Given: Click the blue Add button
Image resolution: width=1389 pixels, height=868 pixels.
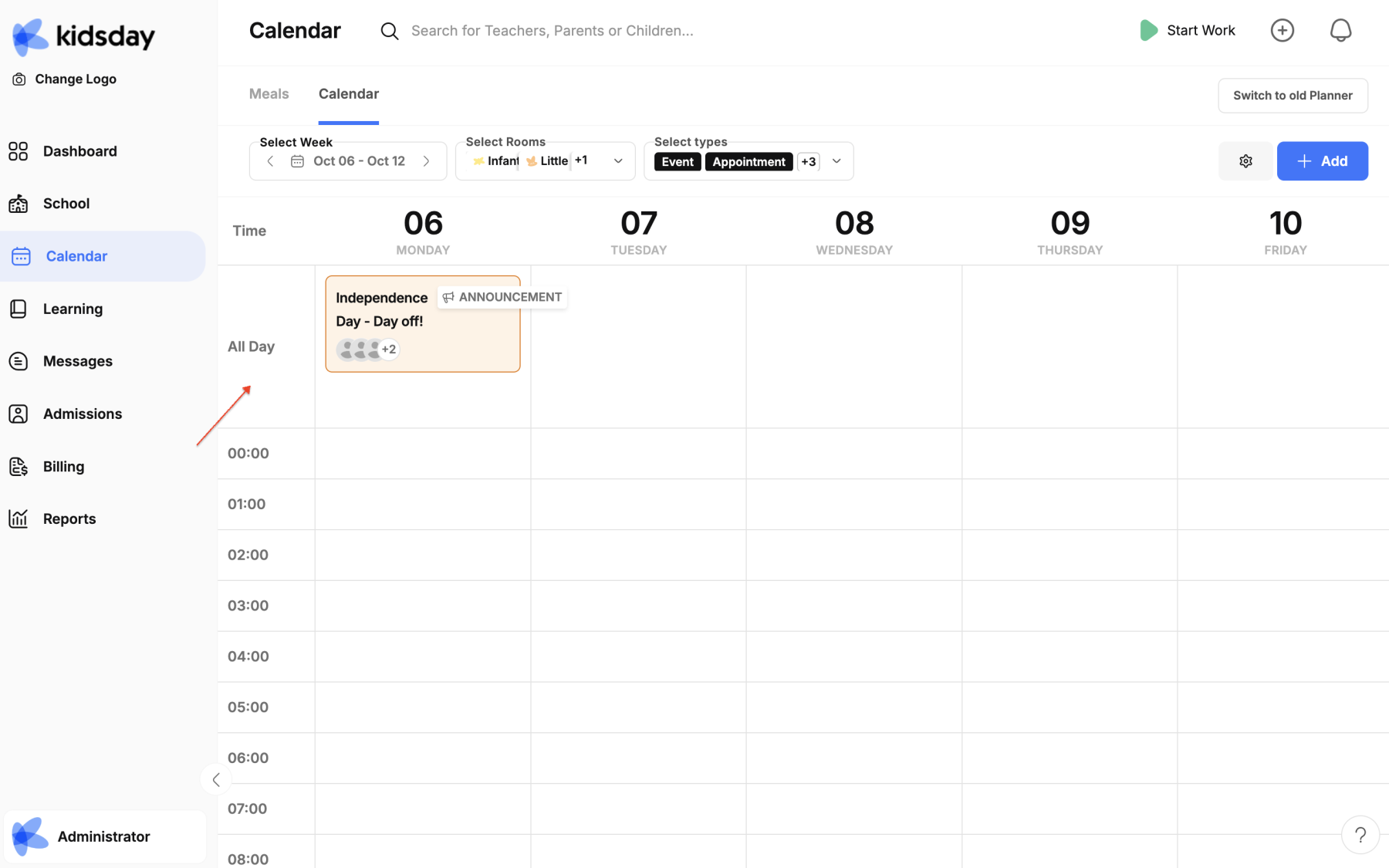Looking at the screenshot, I should pyautogui.click(x=1322, y=161).
